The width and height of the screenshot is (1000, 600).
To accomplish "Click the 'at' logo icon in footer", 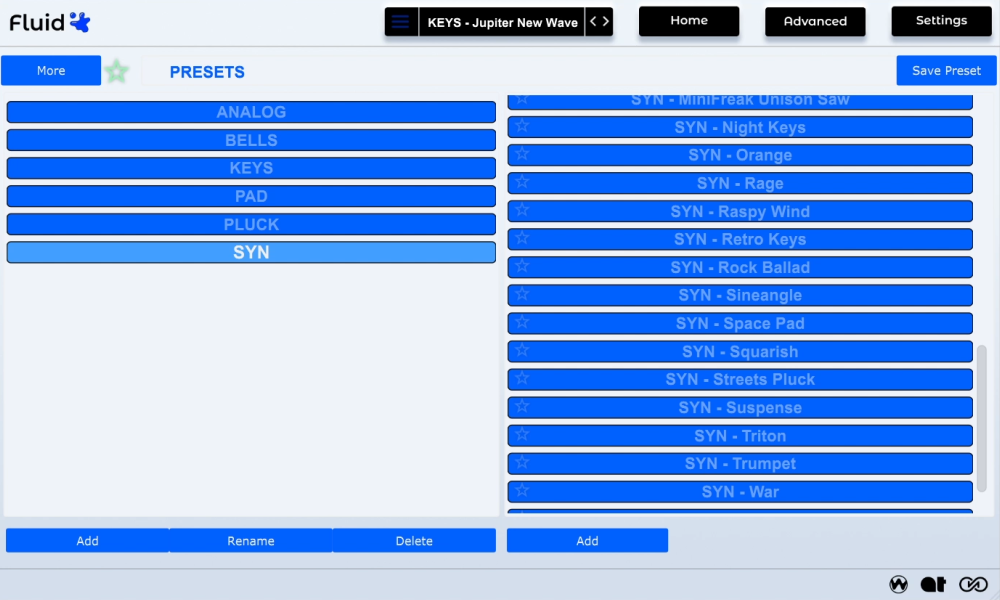I will (934, 584).
